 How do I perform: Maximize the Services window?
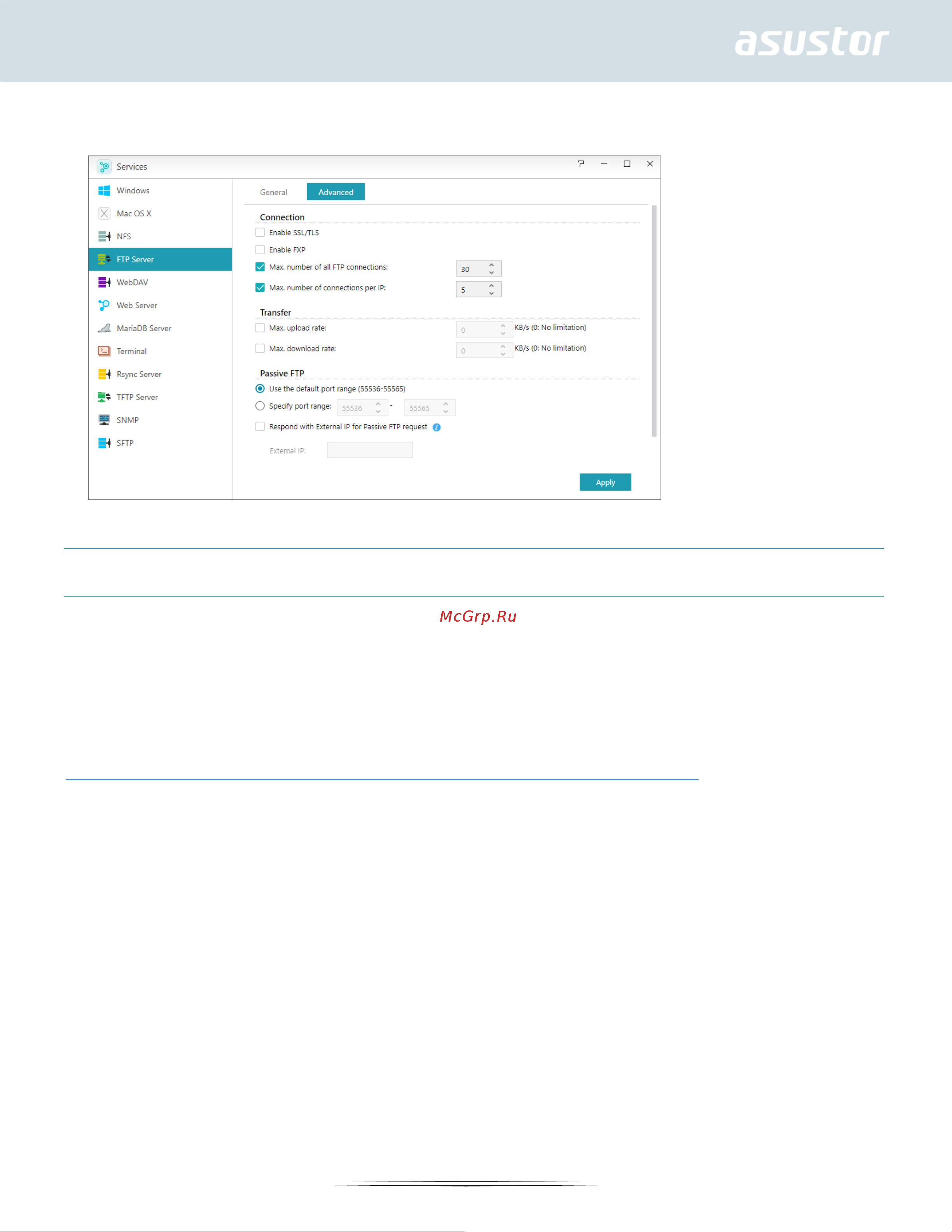(x=627, y=164)
